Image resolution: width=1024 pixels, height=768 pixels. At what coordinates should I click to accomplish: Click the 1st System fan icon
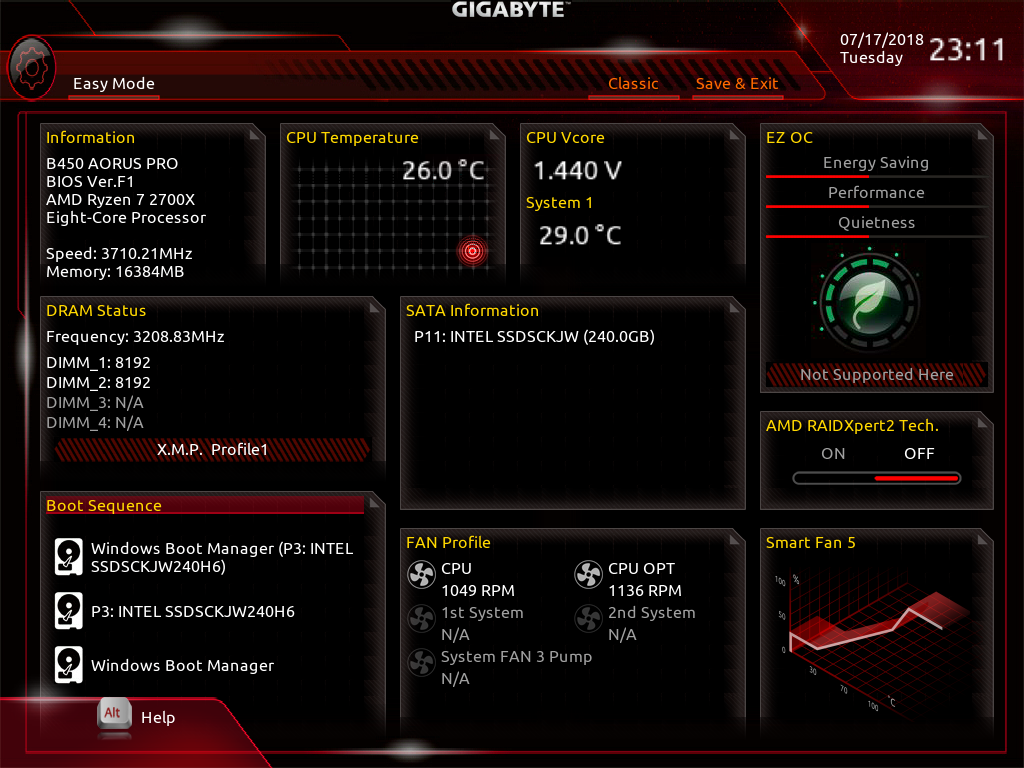(x=421, y=619)
